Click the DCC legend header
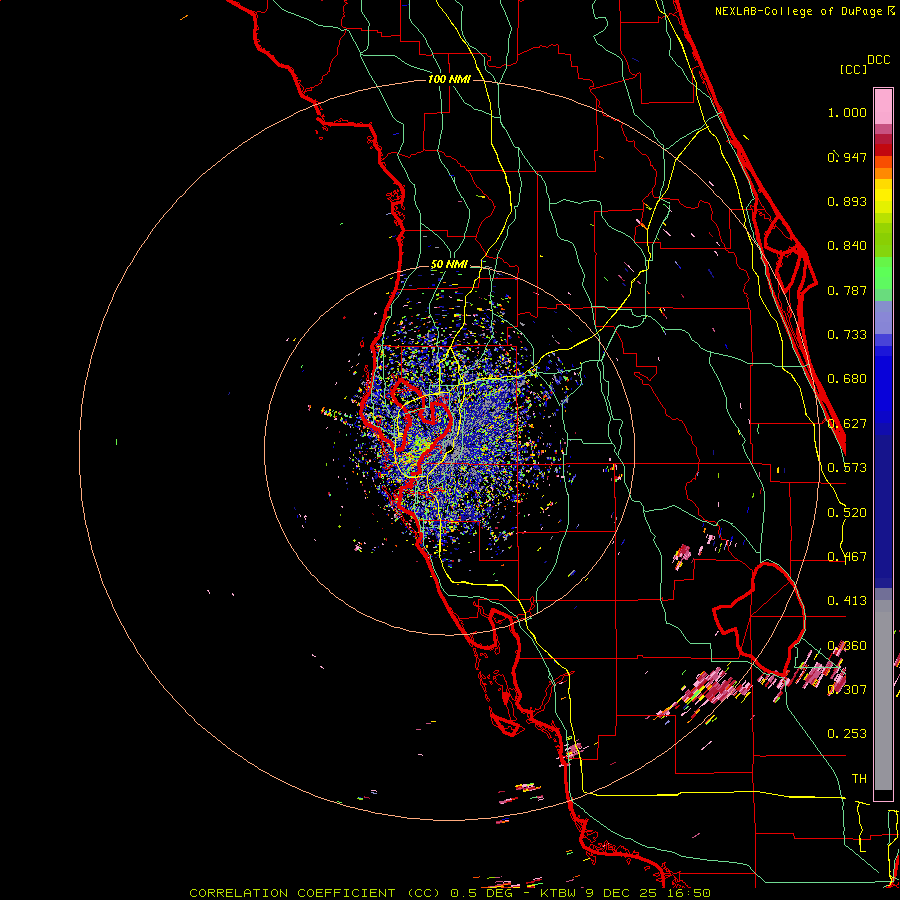The width and height of the screenshot is (900, 900). (x=878, y=60)
